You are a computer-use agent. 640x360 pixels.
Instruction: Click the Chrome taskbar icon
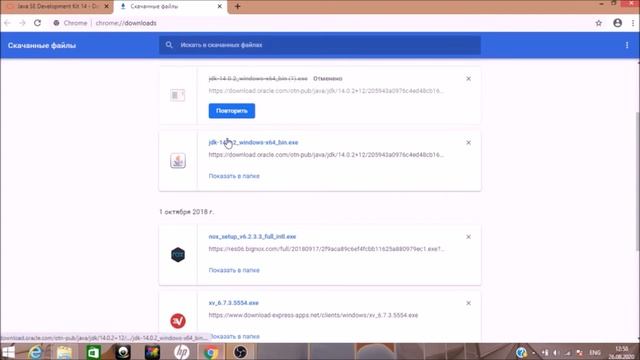(211, 352)
